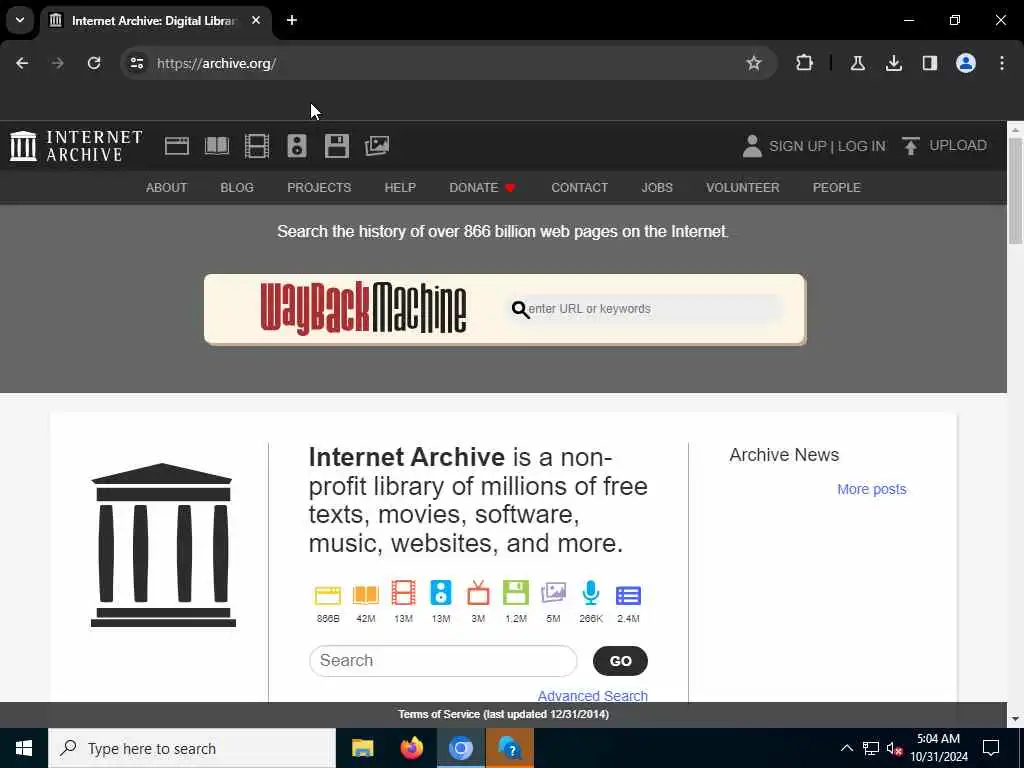Open the Web (Wayback) icon in top nav
This screenshot has width=1024, height=768.
(176, 146)
